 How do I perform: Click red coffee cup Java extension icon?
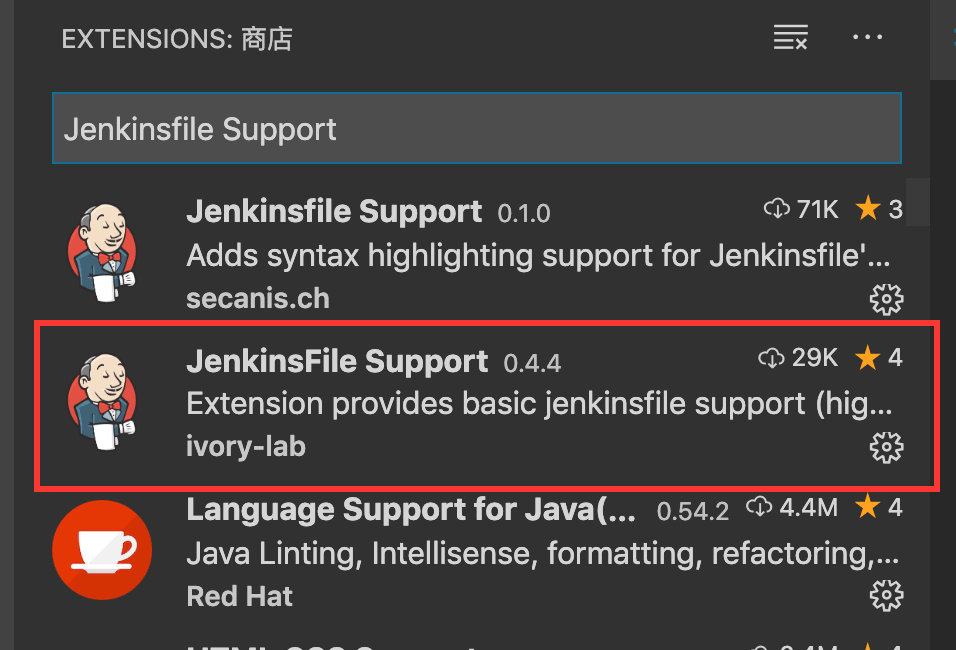click(102, 550)
